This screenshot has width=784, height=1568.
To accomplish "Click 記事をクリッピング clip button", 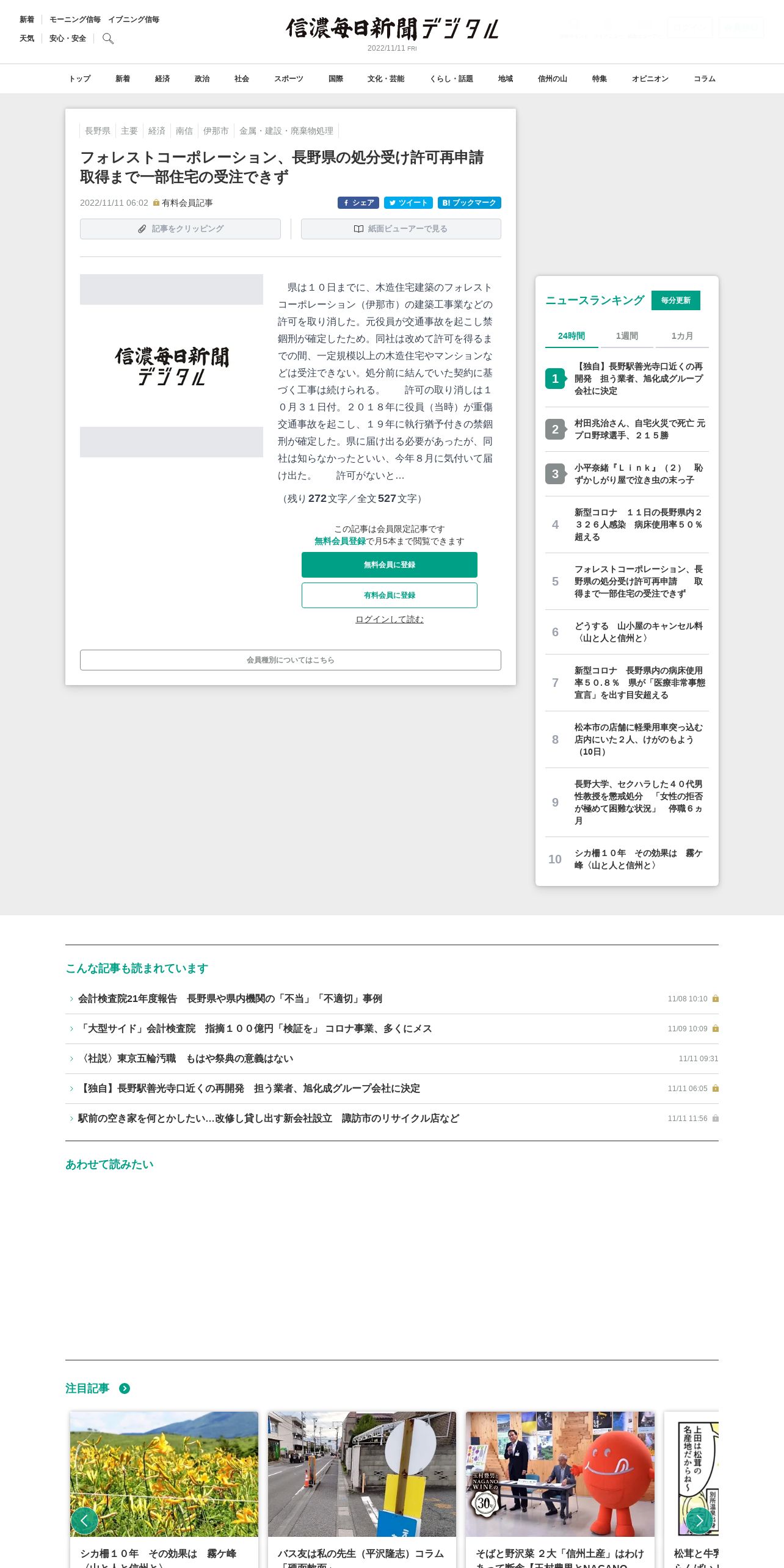I will point(180,229).
